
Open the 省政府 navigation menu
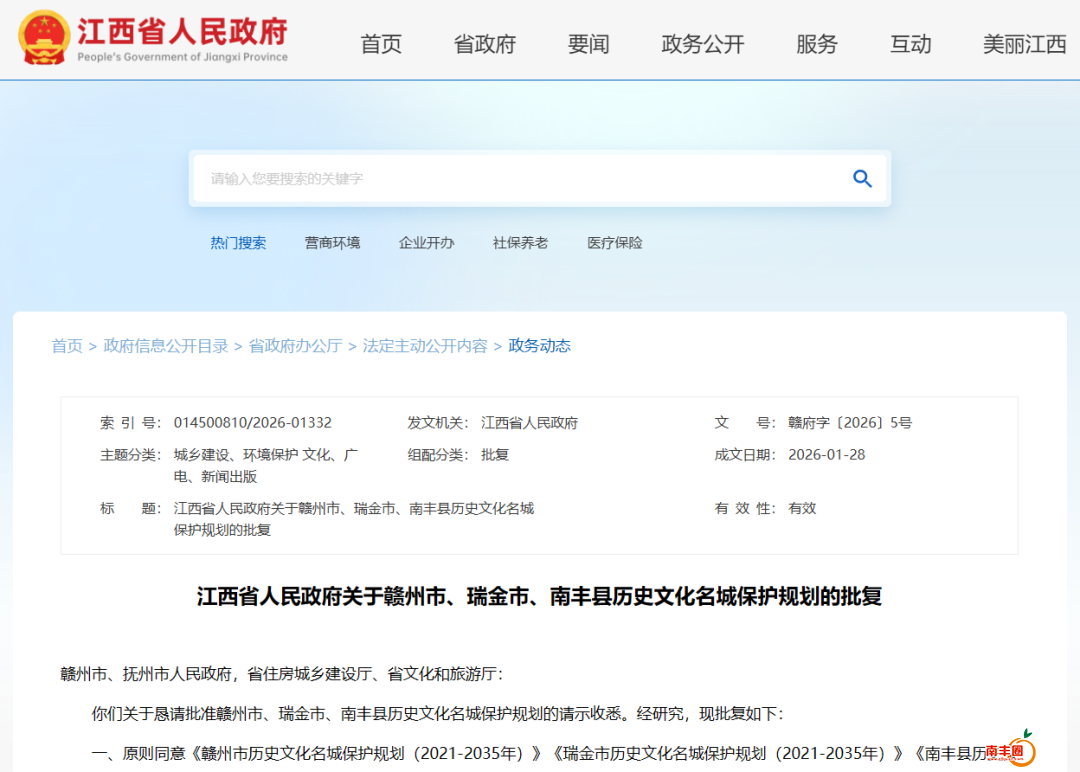pyautogui.click(x=485, y=44)
